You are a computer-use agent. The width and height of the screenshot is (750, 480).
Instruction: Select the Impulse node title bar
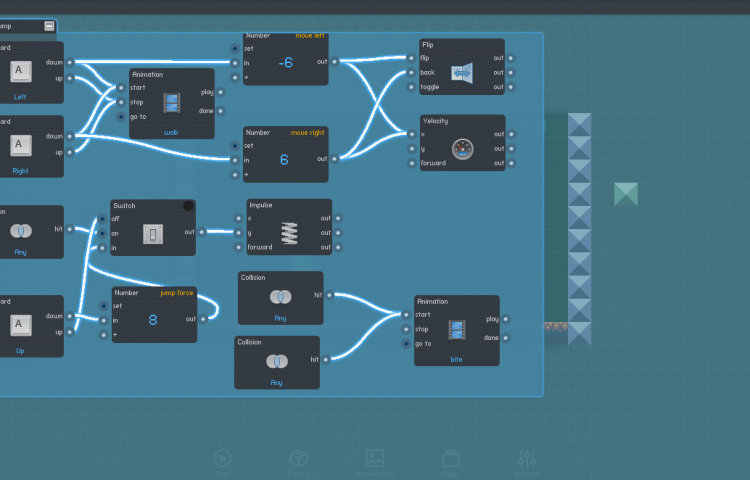click(x=289, y=205)
